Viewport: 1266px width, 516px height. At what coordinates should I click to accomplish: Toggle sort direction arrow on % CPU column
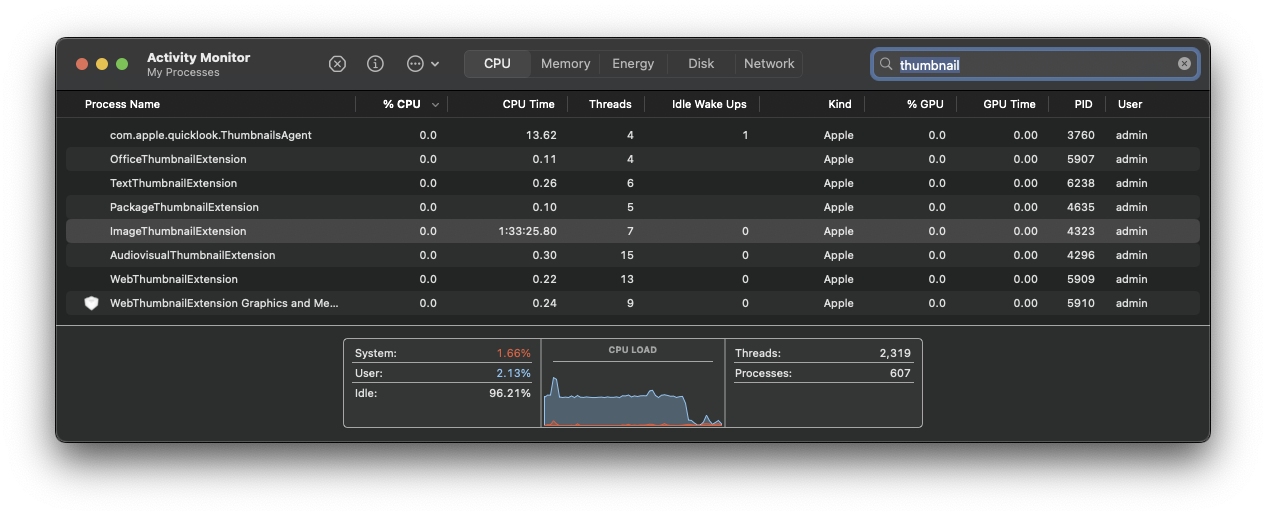pos(435,105)
